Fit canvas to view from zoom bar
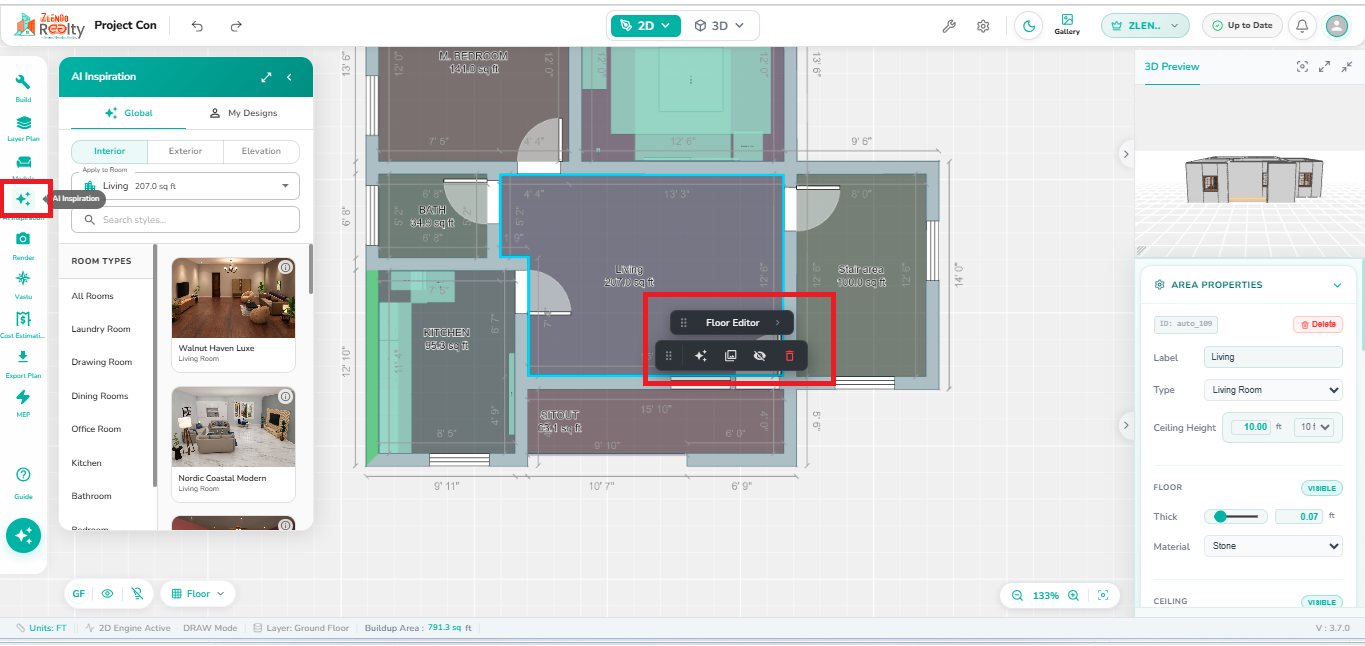The width and height of the screenshot is (1365, 646). [1103, 595]
